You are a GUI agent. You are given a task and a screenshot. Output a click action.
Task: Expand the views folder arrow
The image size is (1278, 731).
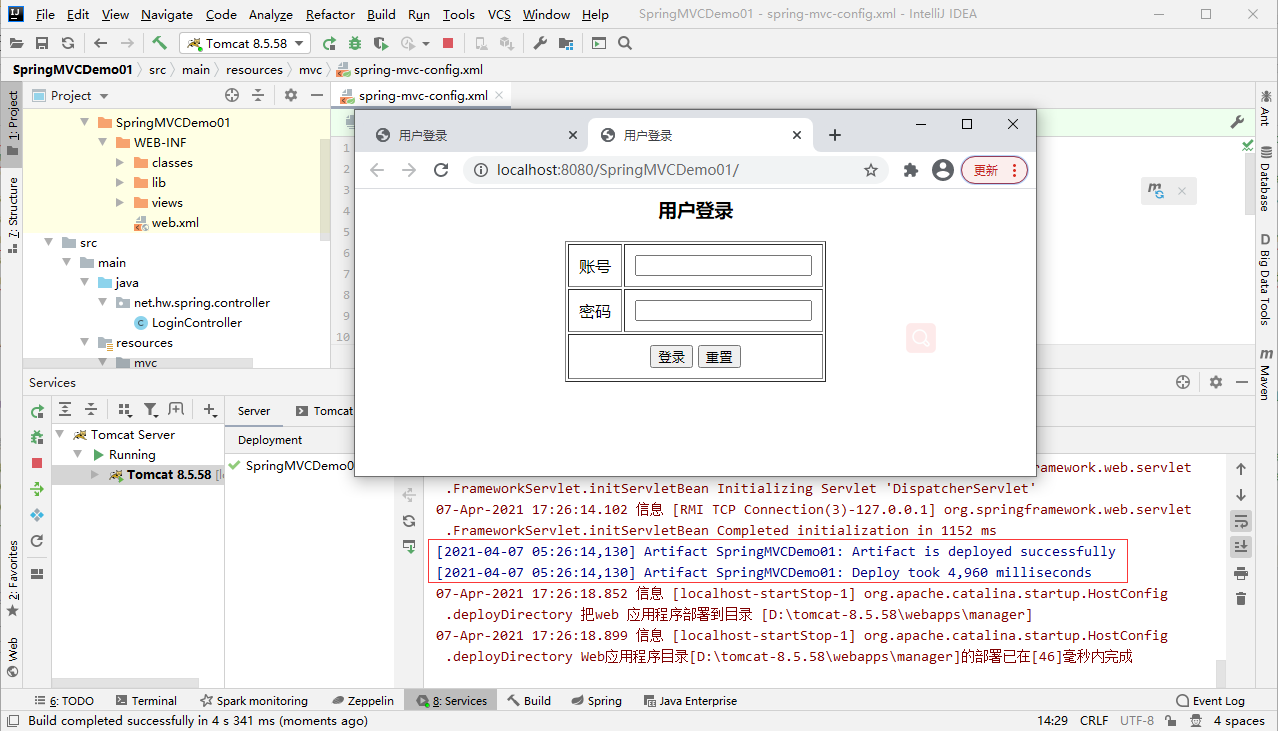pos(120,203)
